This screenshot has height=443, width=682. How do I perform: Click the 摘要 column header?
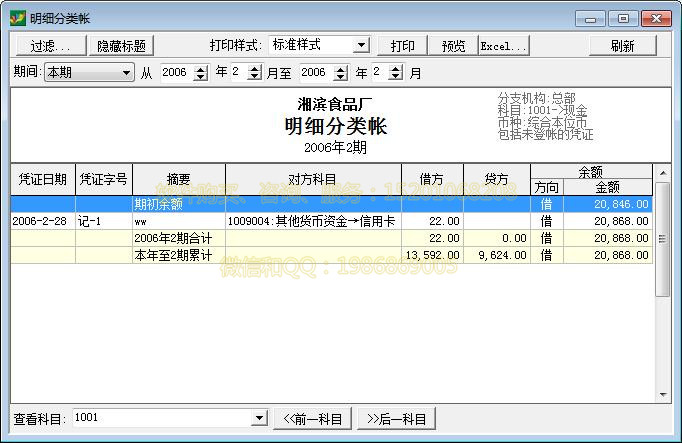coord(178,179)
